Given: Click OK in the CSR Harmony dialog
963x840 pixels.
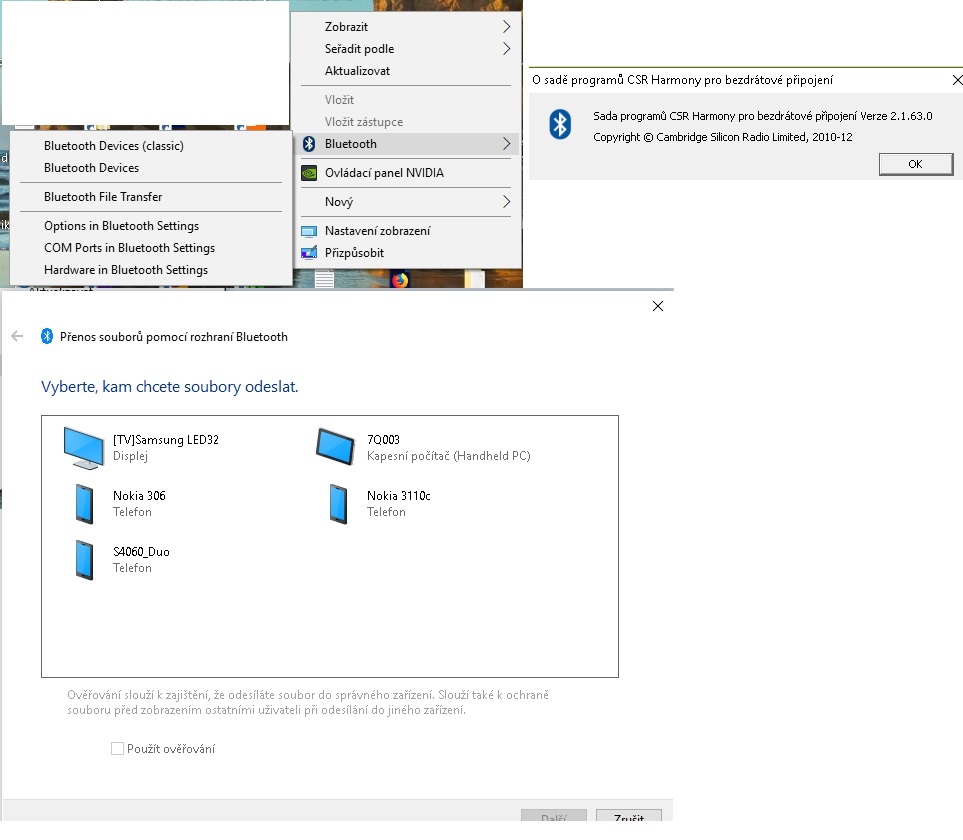Looking at the screenshot, I should [916, 164].
